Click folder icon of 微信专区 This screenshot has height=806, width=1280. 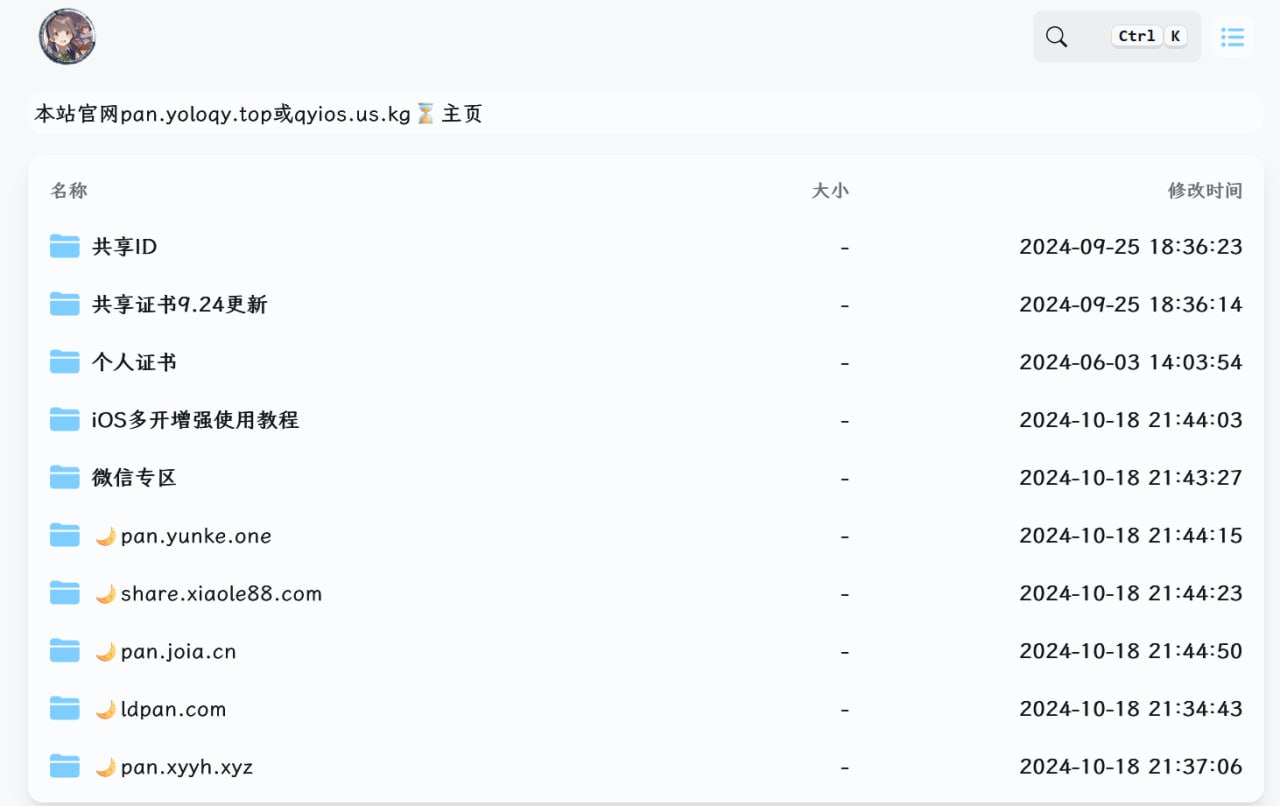[65, 478]
